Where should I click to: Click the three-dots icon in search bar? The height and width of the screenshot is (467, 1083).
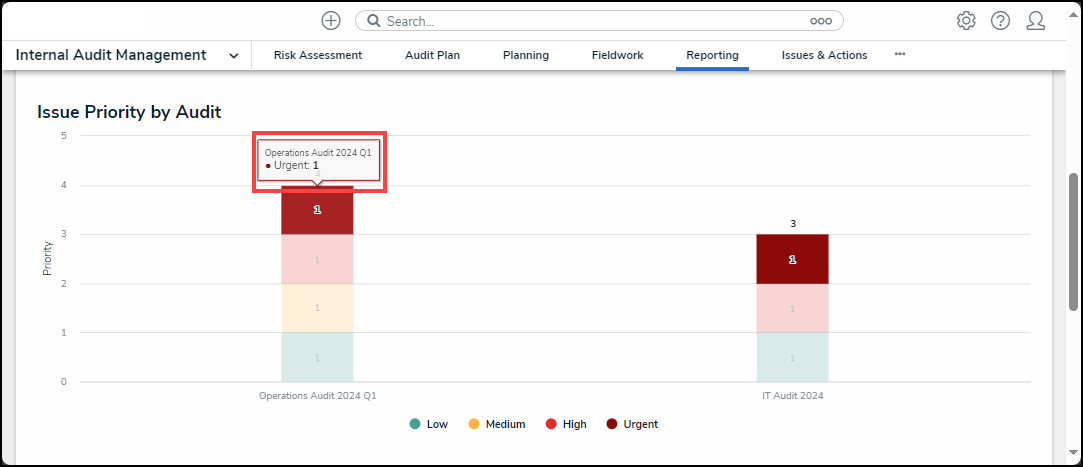[821, 21]
